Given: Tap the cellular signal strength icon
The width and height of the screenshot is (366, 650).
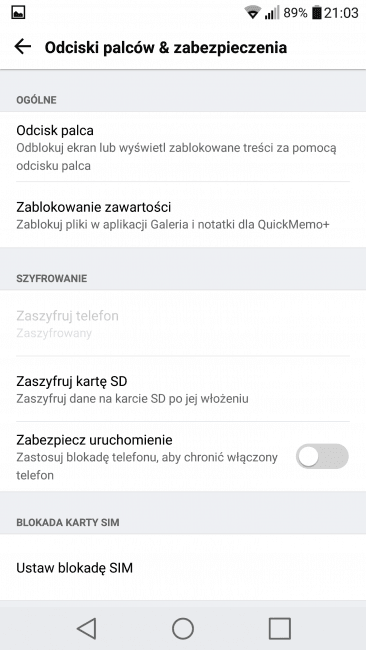Looking at the screenshot, I should (x=271, y=12).
